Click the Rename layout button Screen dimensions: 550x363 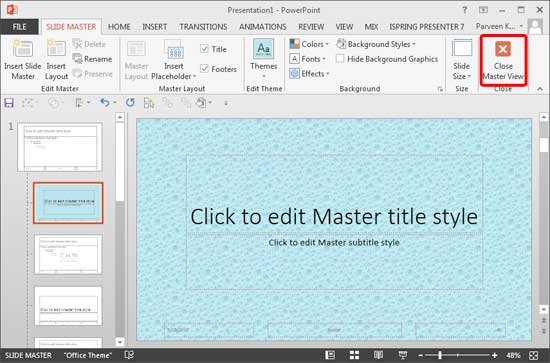(x=92, y=59)
